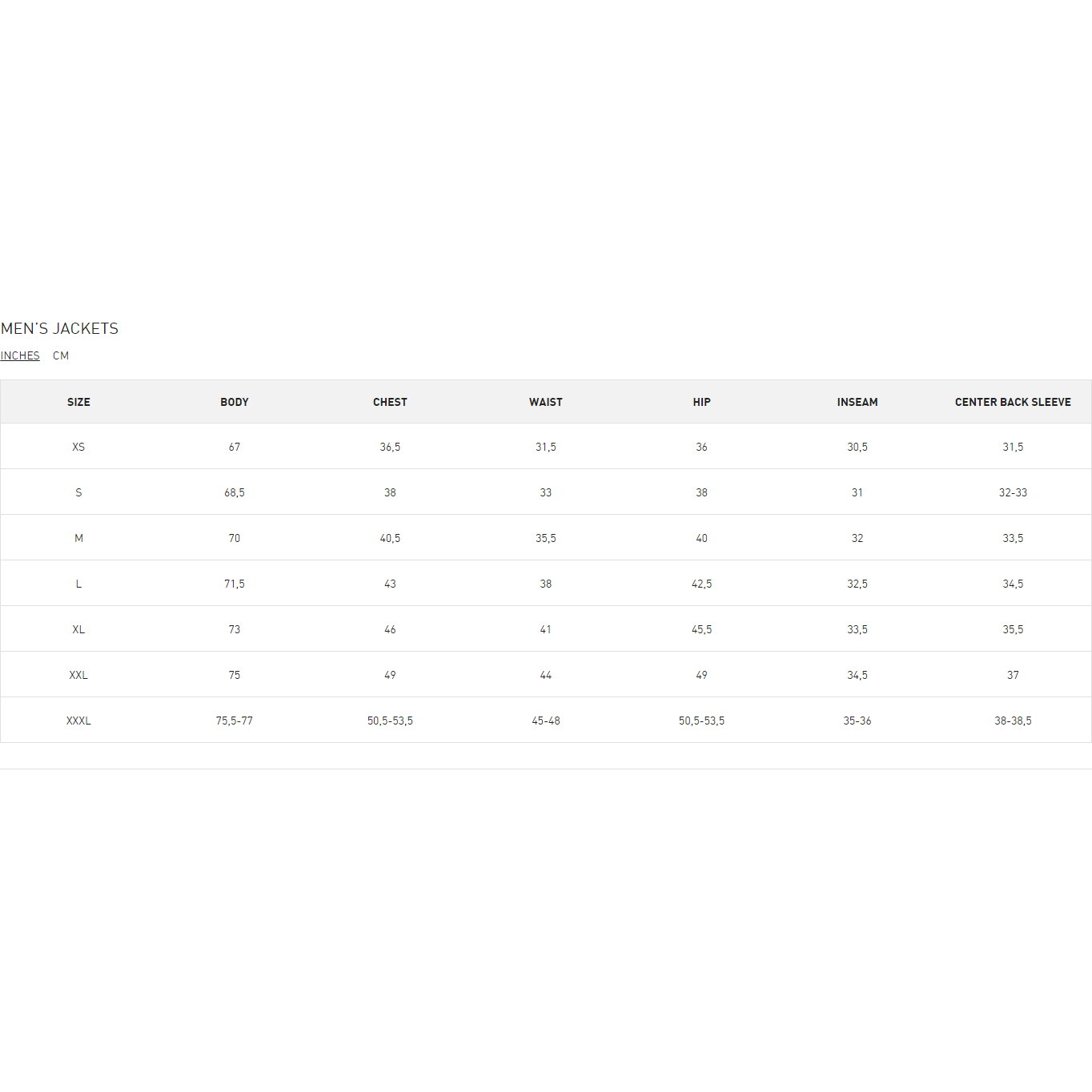Screen dimensions: 1092x1092
Task: Switch the size chart to CM
Action: [x=61, y=355]
